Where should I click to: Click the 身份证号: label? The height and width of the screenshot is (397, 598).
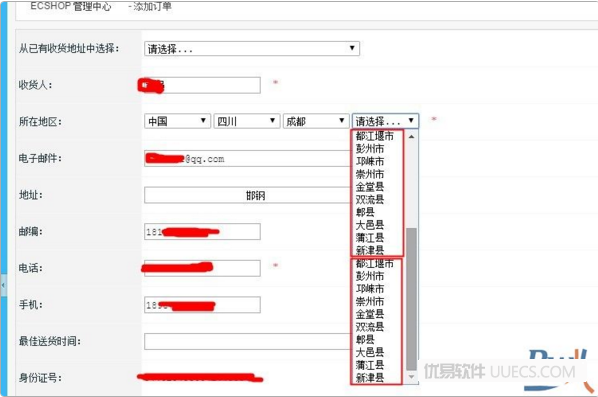pyautogui.click(x=40, y=378)
